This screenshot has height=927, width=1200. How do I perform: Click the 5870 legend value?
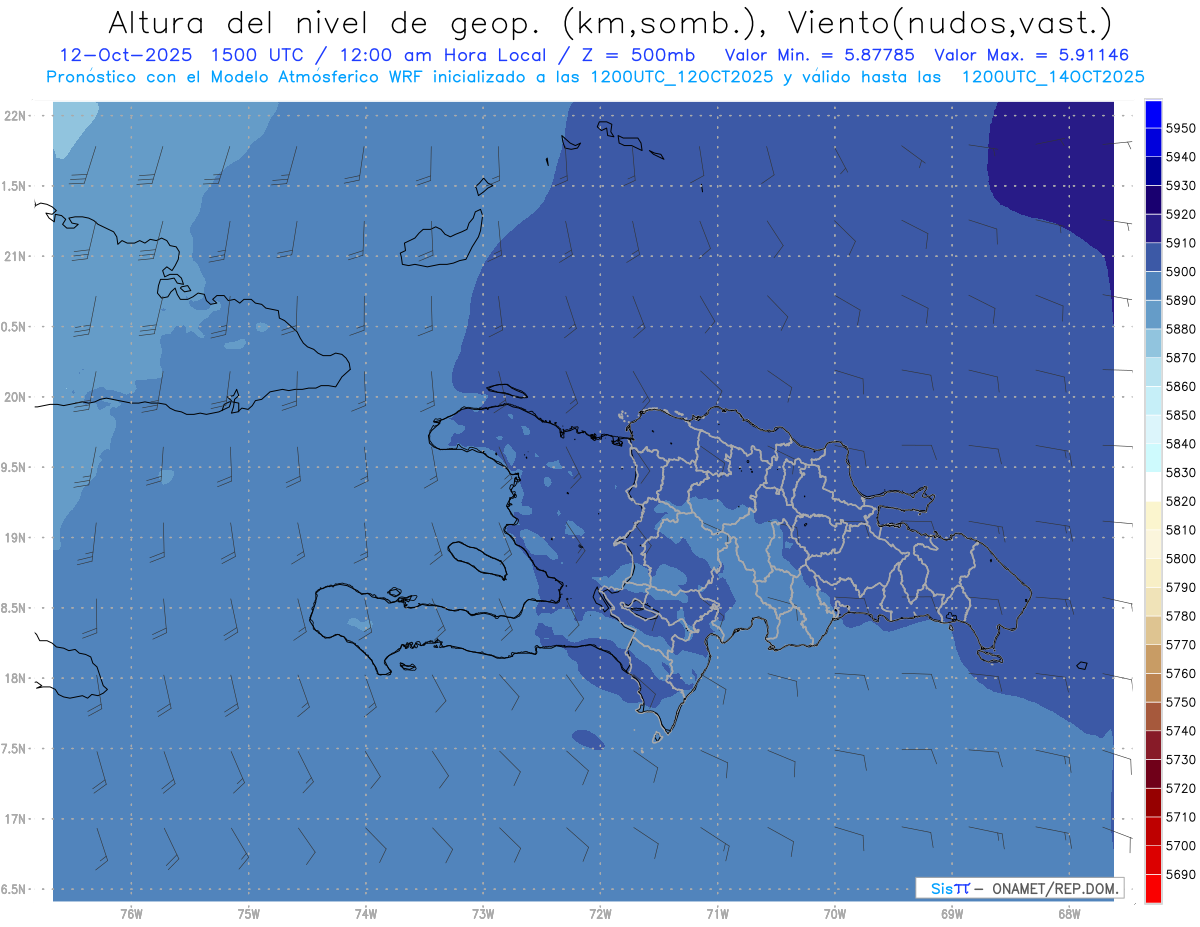(x=1180, y=358)
